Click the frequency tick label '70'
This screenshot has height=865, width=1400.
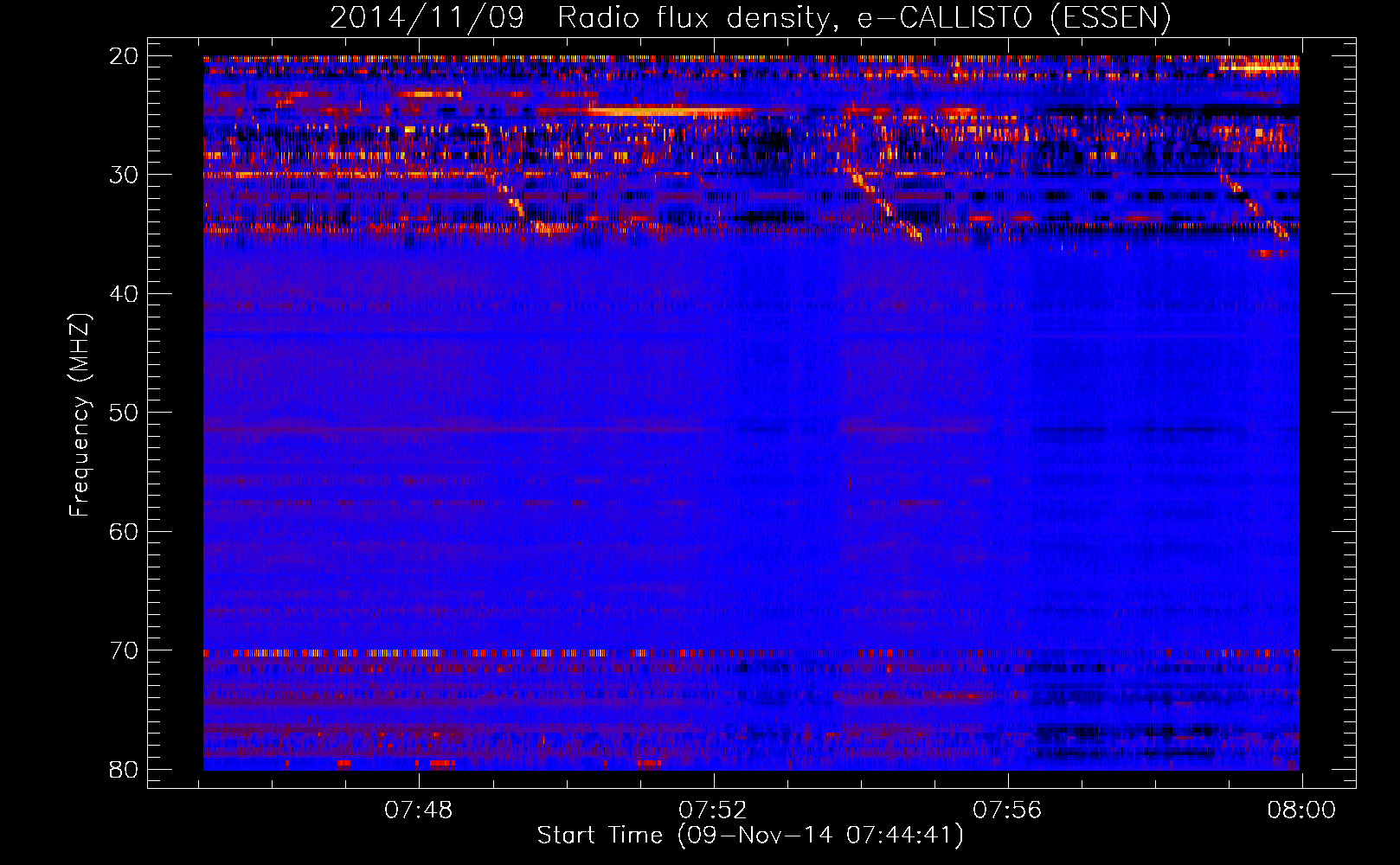pos(124,650)
